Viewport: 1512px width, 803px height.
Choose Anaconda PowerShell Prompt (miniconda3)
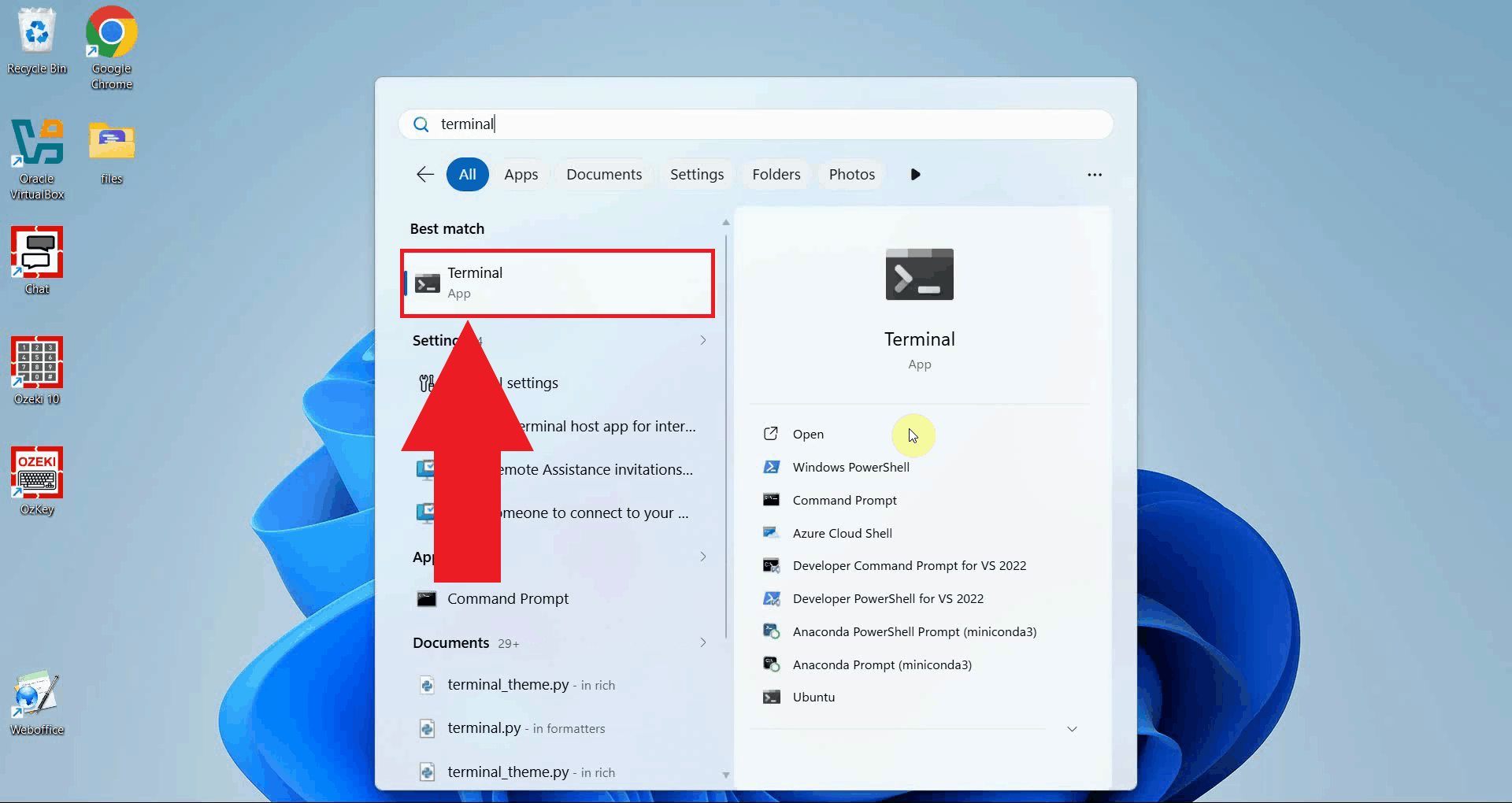tap(914, 631)
